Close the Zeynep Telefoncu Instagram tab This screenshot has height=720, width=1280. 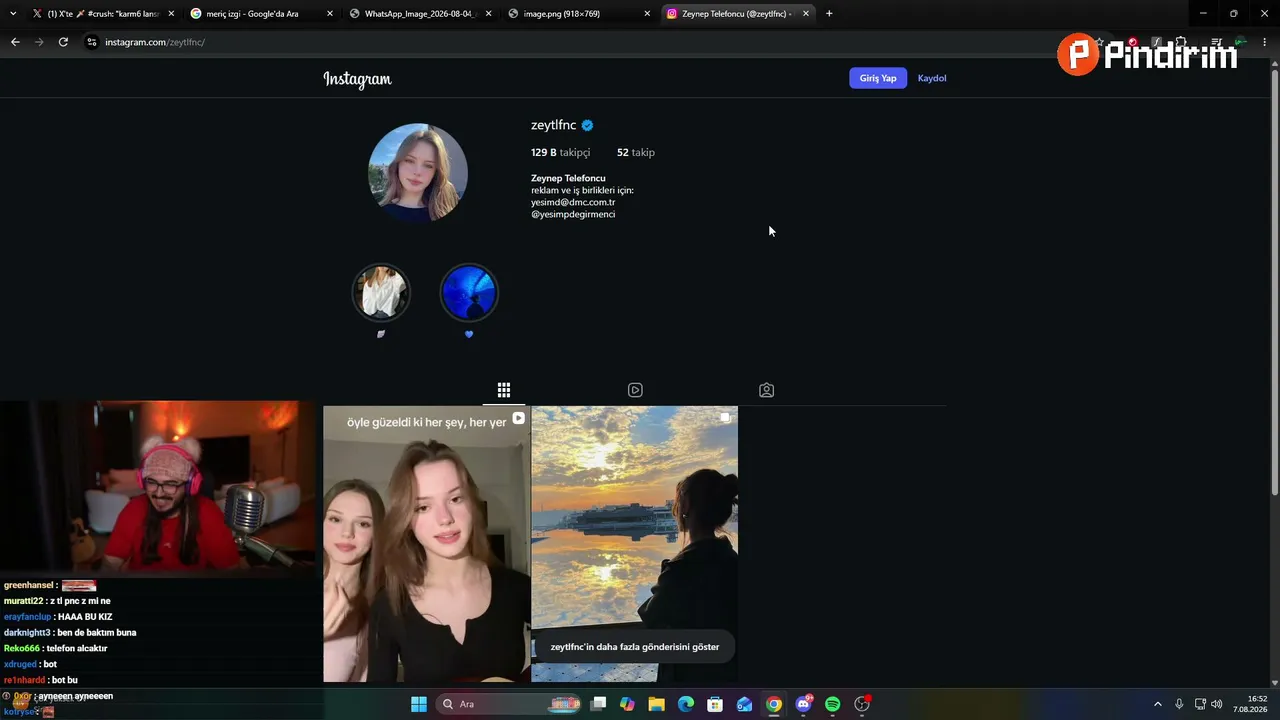tap(806, 14)
